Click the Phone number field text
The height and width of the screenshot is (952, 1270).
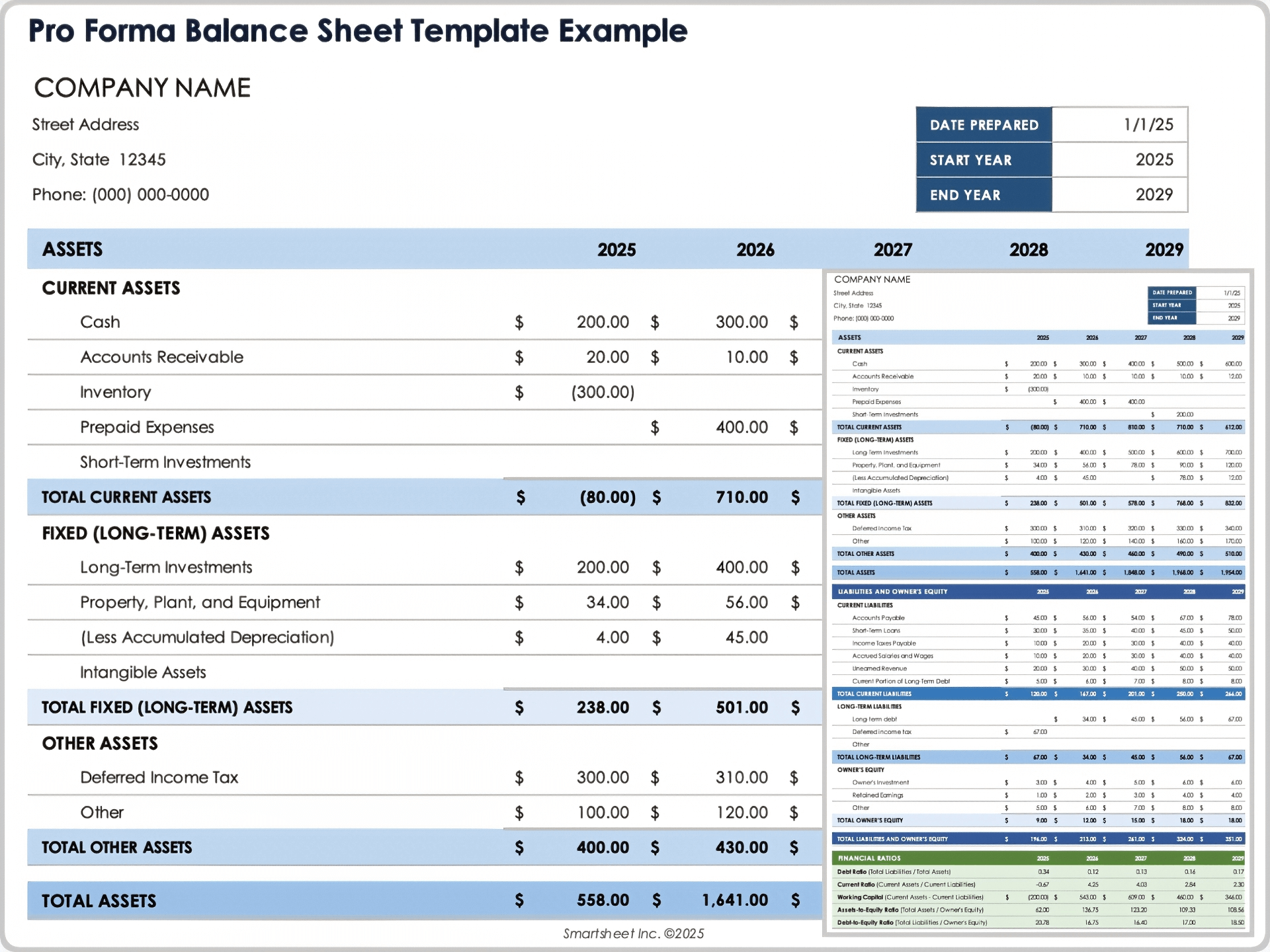pos(120,194)
